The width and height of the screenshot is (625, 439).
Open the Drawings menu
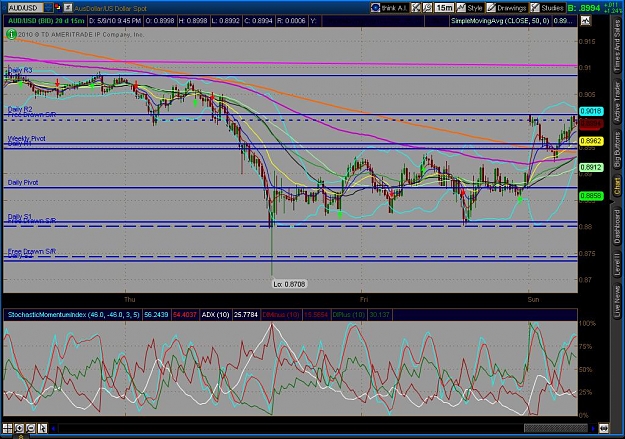[507, 8]
